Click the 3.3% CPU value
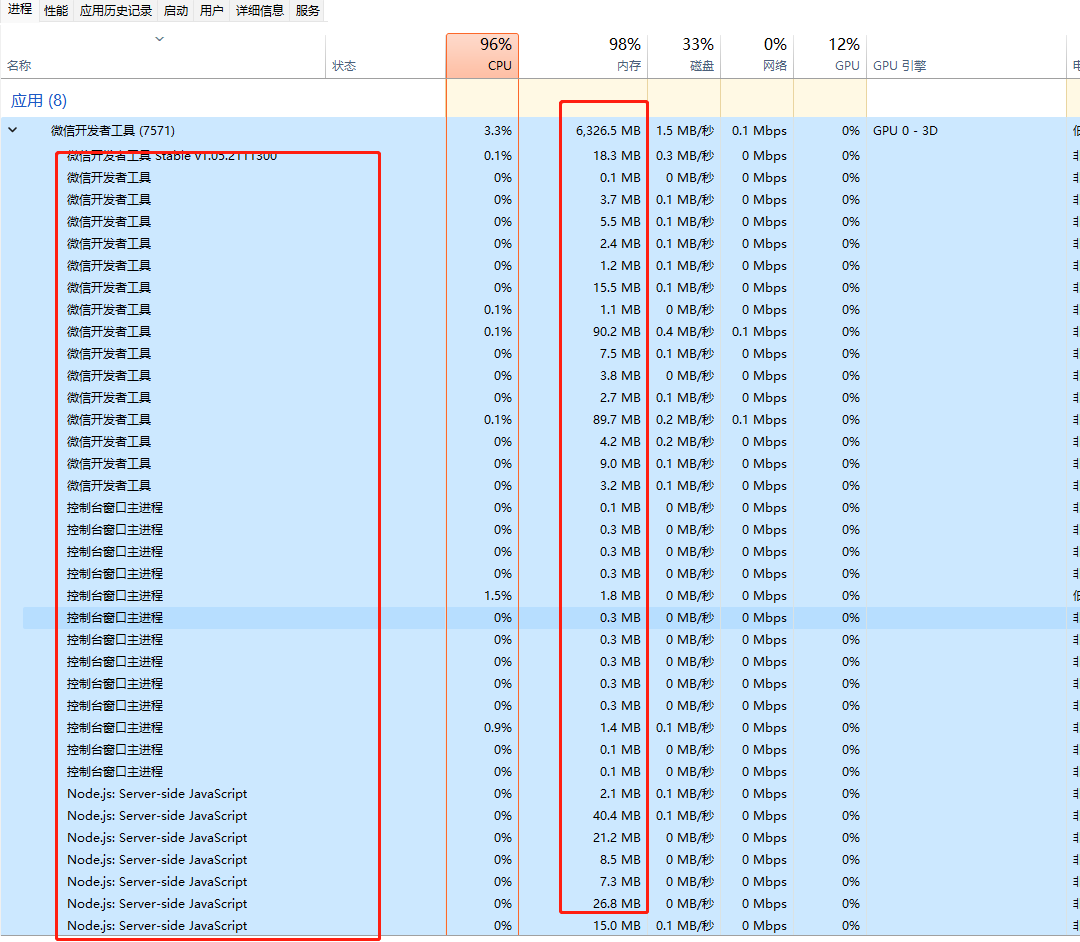 tap(497, 130)
